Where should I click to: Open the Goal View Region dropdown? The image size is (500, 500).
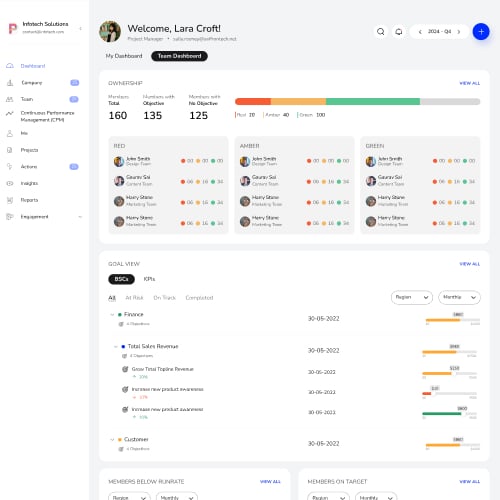click(x=412, y=297)
